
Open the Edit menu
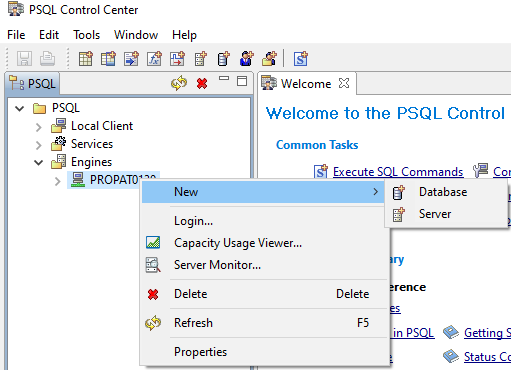tap(49, 35)
